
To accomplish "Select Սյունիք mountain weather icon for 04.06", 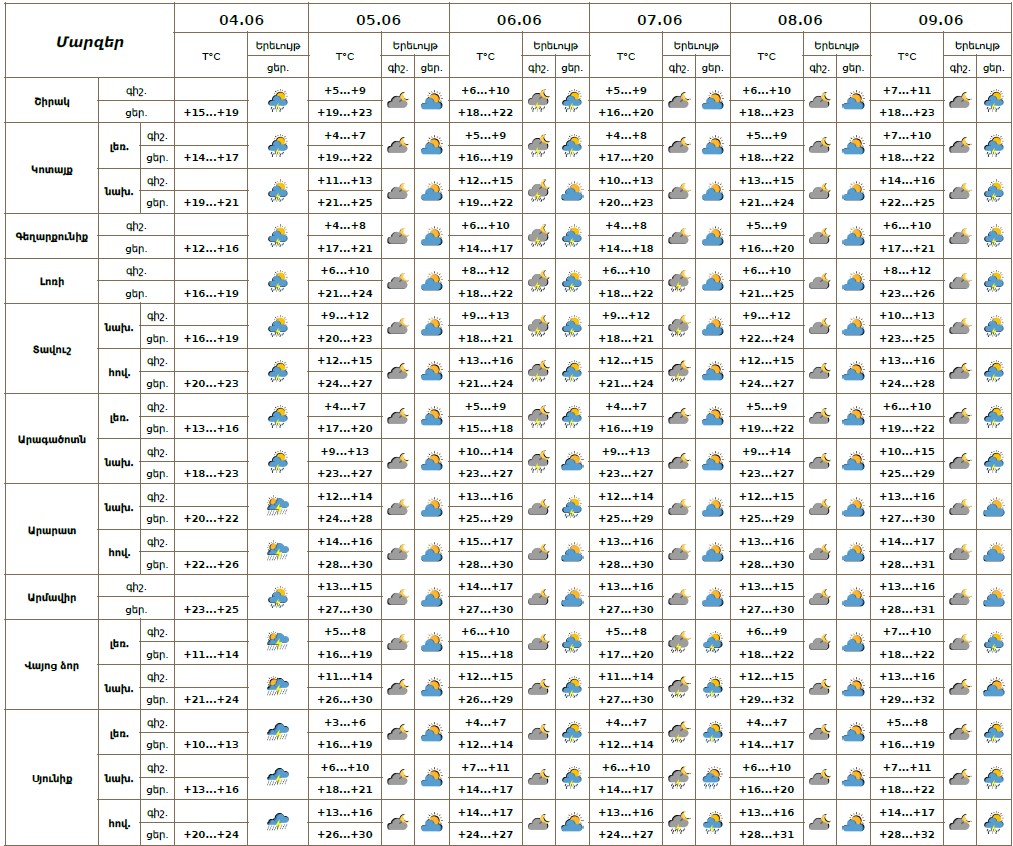I will tap(278, 732).
